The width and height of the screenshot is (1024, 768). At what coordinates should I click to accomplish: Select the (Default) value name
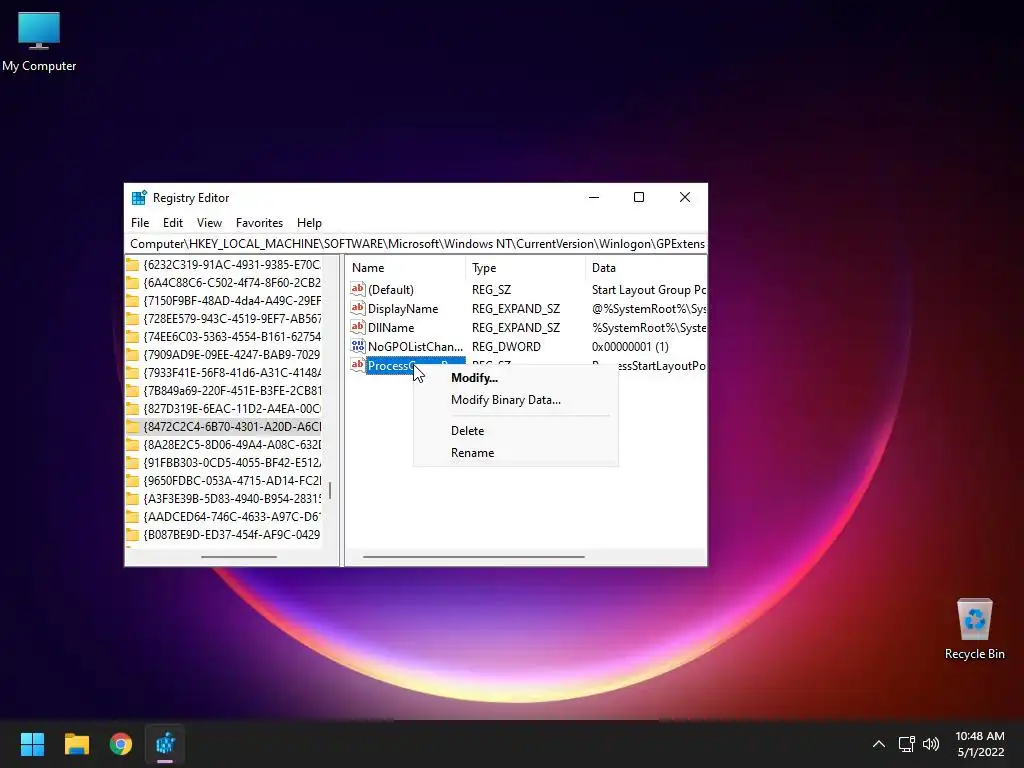(391, 289)
